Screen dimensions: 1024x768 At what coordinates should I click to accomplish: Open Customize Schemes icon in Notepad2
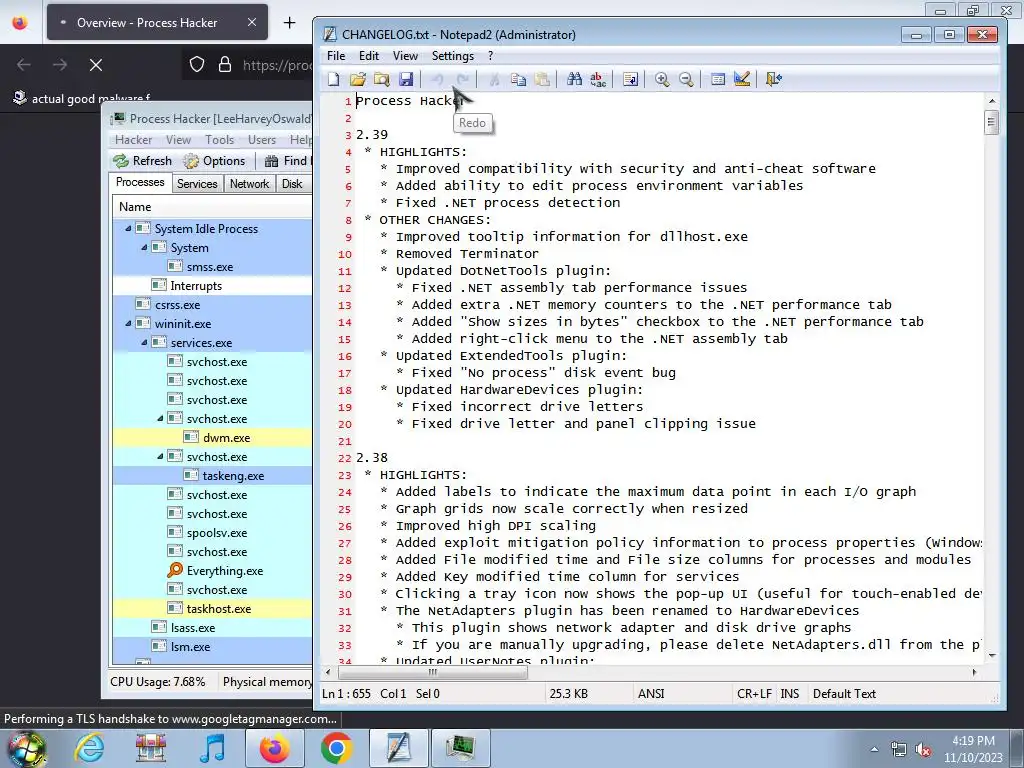[x=742, y=79]
